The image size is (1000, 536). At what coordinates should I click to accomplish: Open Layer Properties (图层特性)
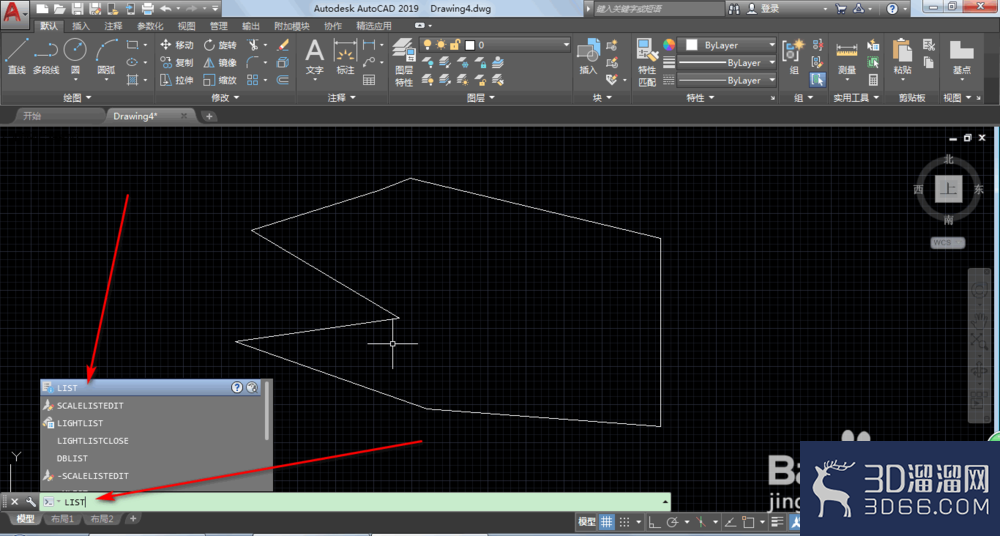(x=404, y=63)
